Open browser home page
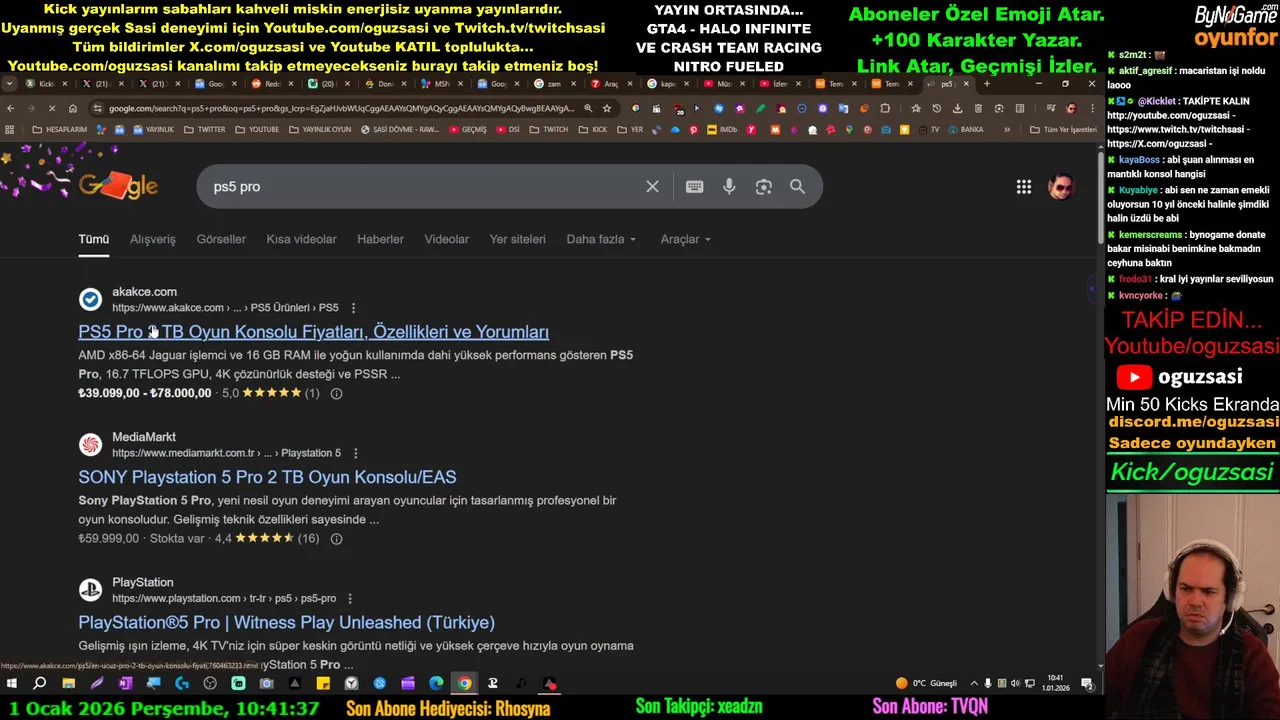The height and width of the screenshot is (720, 1280). [73, 108]
